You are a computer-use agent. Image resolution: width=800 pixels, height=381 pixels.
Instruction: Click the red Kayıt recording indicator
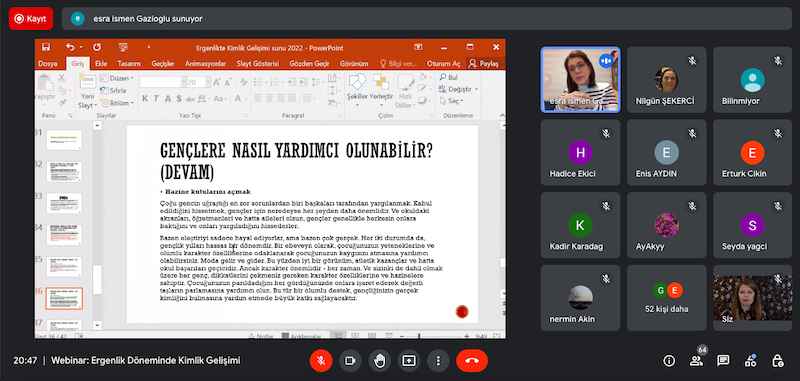(x=31, y=19)
